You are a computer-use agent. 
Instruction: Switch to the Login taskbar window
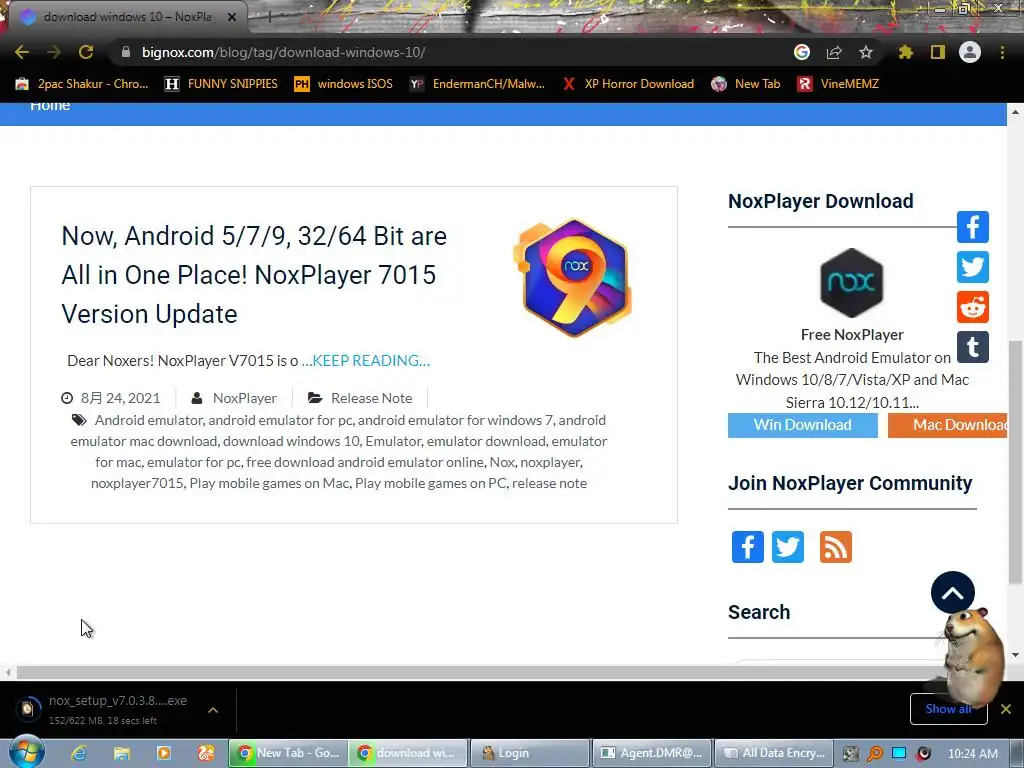(530, 753)
